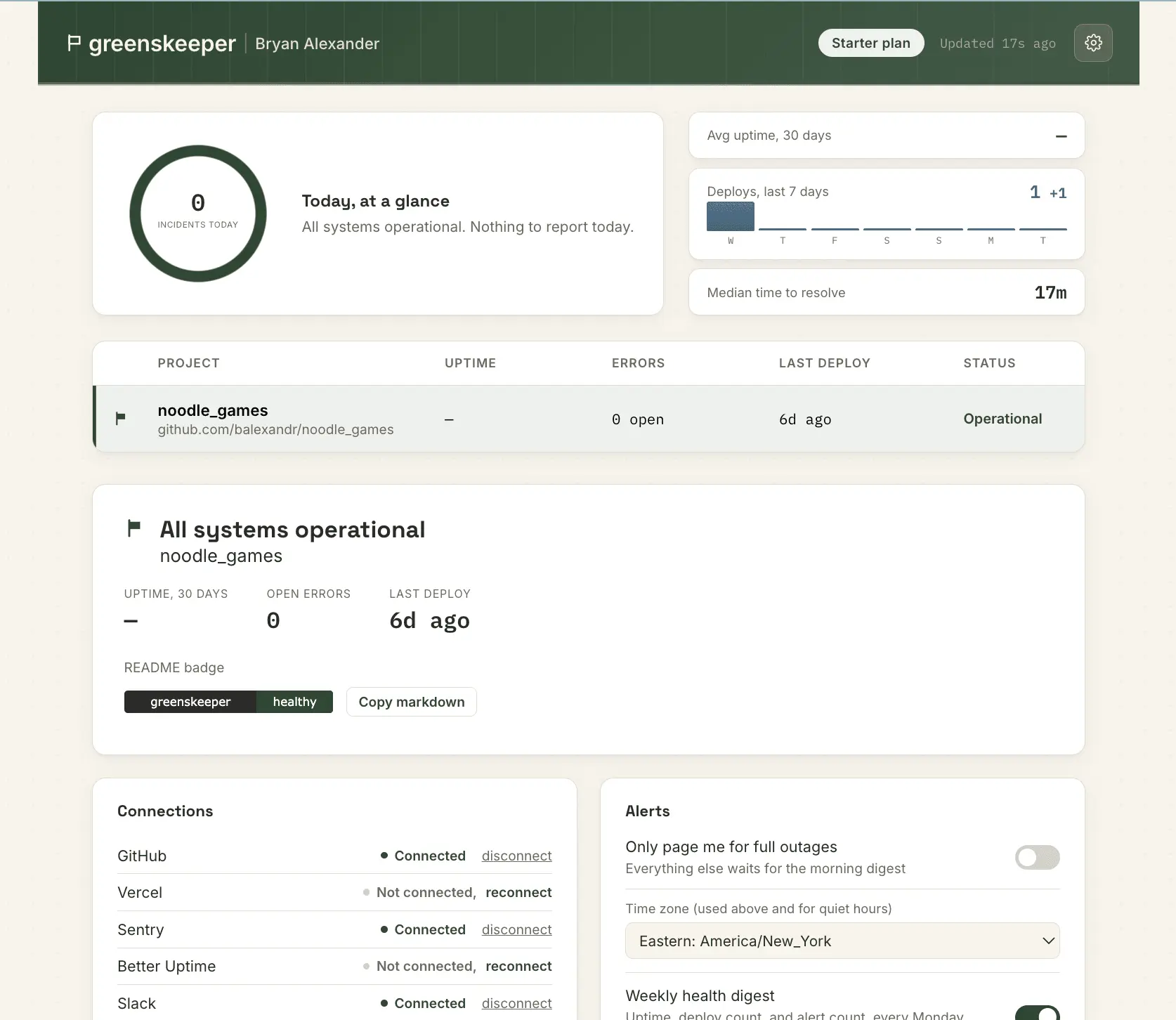Click the Avg uptime, 30 days card

(887, 136)
